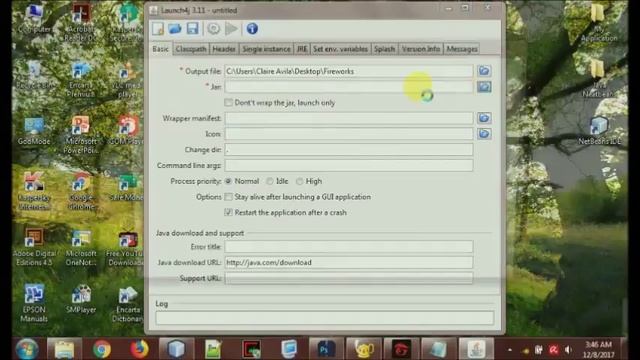Open File Explorer from the taskbar
Image resolution: width=640 pixels, height=360 pixels.
point(64,349)
